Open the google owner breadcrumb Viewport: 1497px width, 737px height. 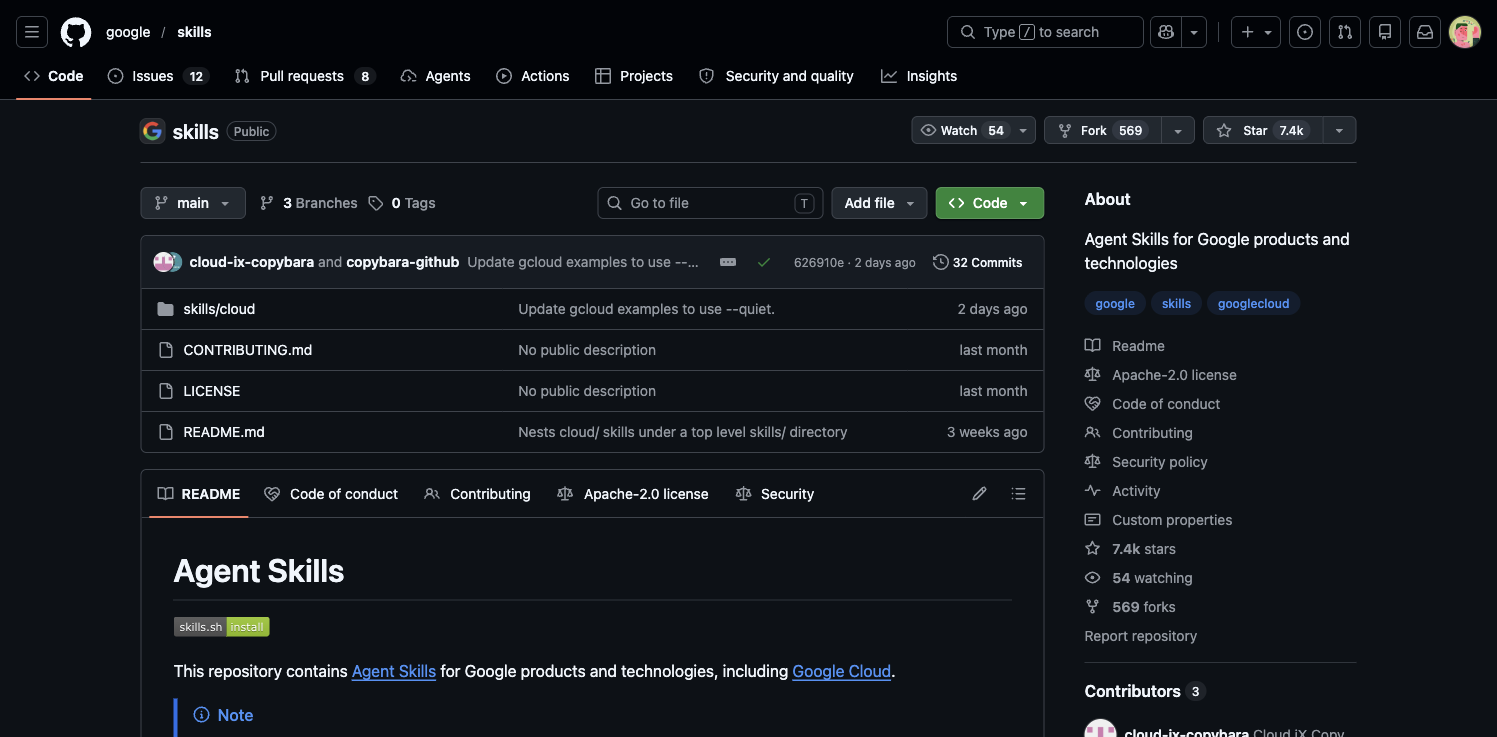pos(128,32)
